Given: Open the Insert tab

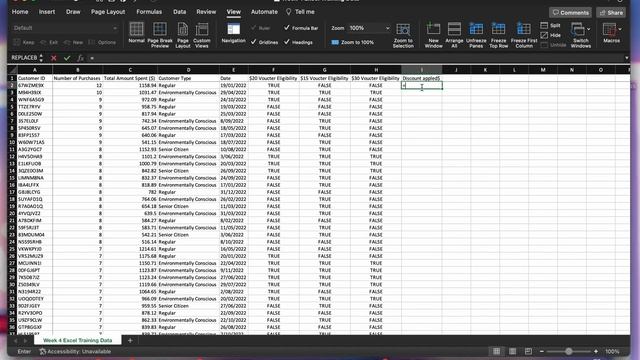Looking at the screenshot, I should [47, 12].
